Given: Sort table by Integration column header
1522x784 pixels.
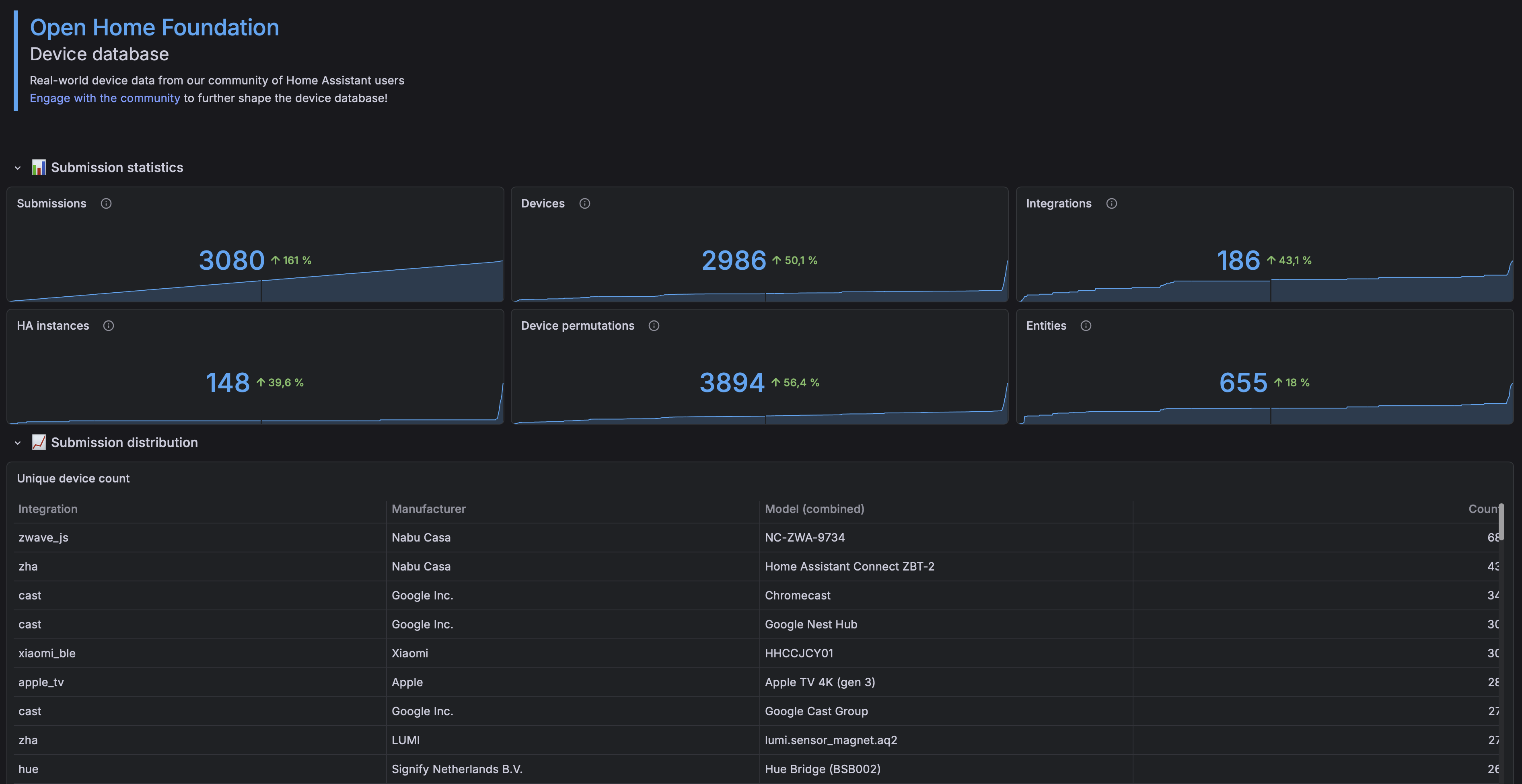Looking at the screenshot, I should 48,509.
